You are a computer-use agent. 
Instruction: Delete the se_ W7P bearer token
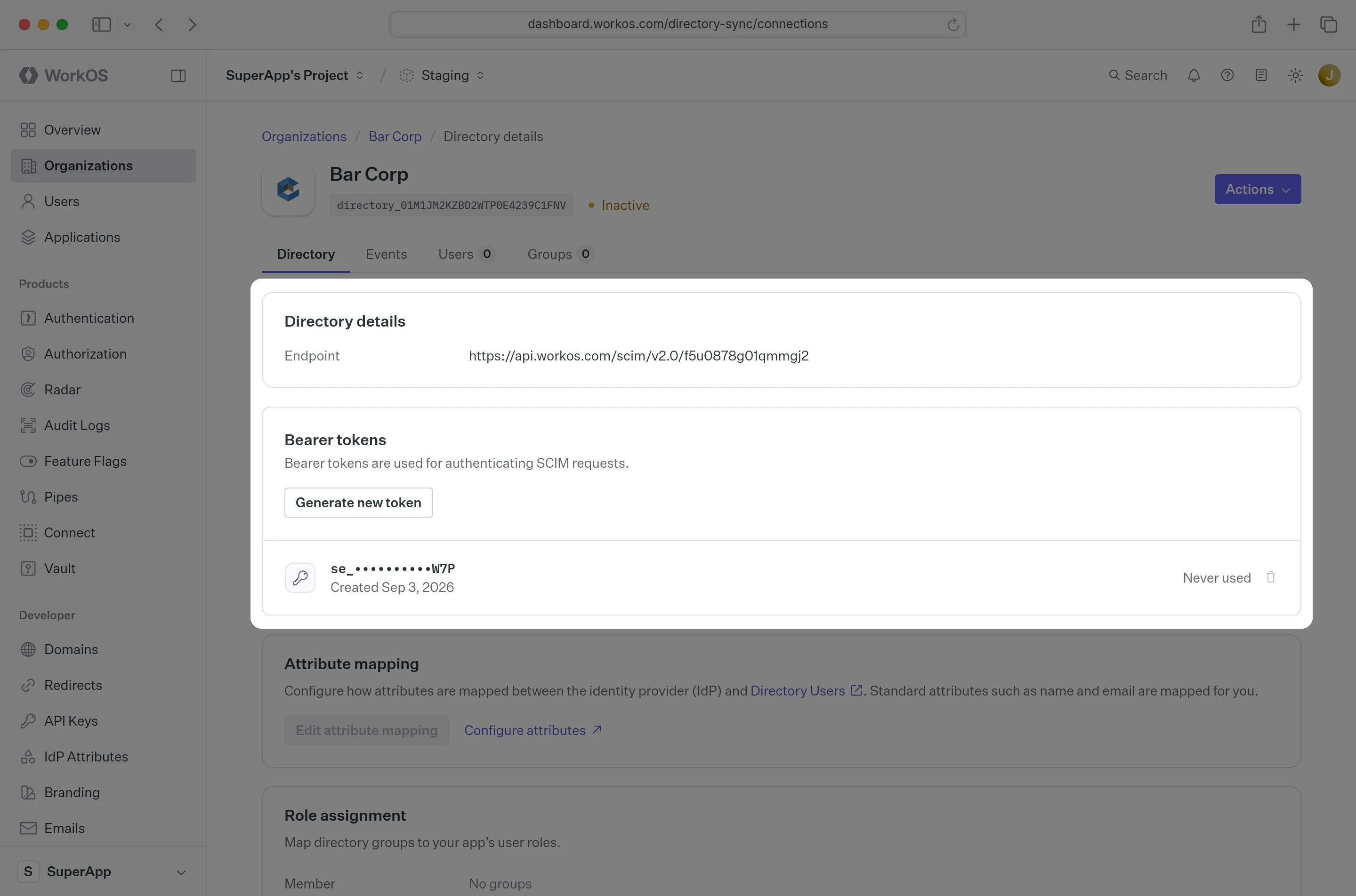click(1271, 578)
